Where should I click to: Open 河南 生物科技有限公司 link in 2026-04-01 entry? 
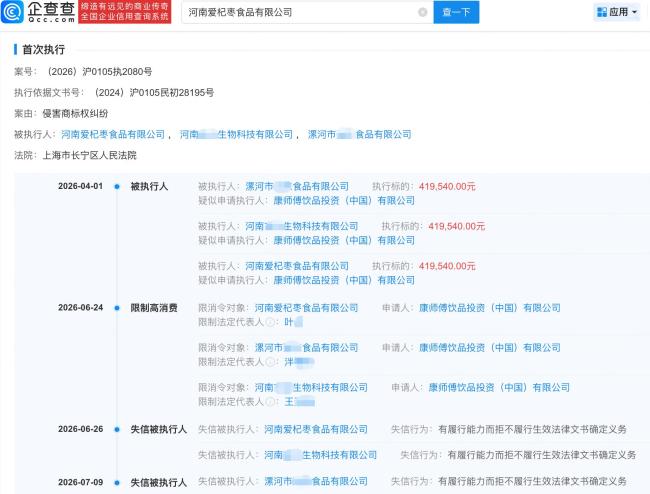coord(301,226)
